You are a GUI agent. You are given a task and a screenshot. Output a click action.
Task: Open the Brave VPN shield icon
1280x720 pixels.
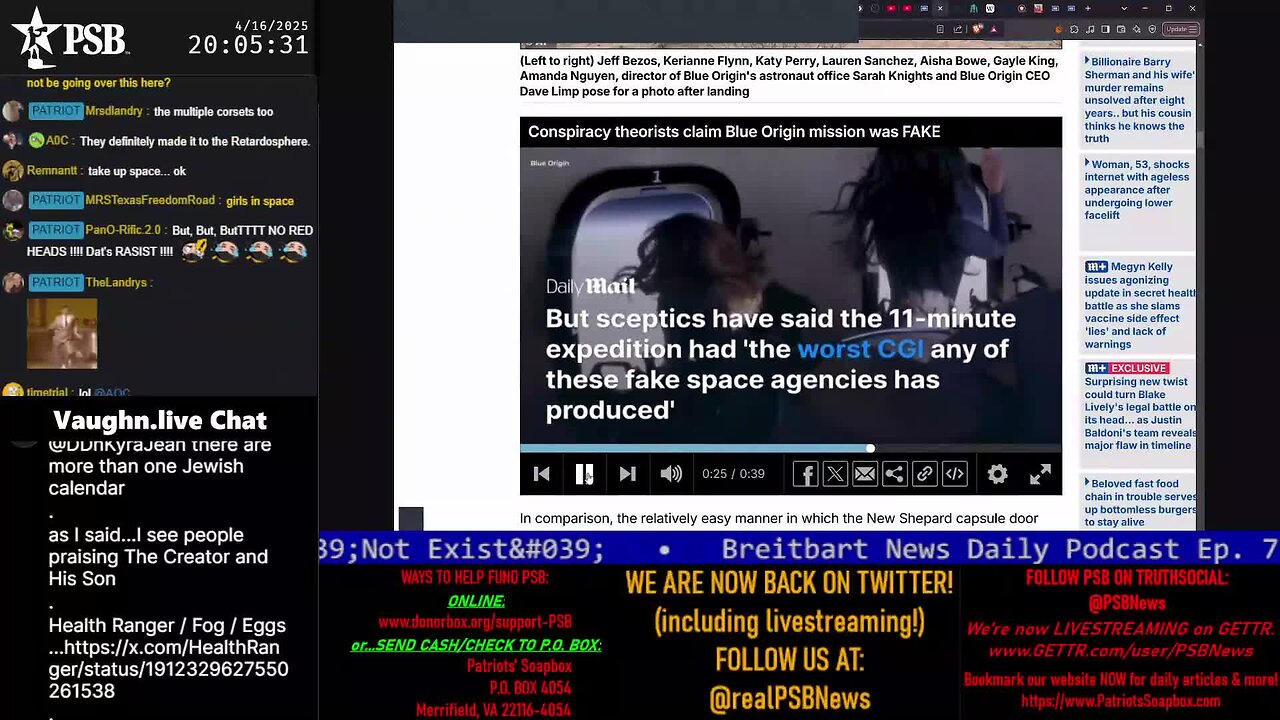1152,29
